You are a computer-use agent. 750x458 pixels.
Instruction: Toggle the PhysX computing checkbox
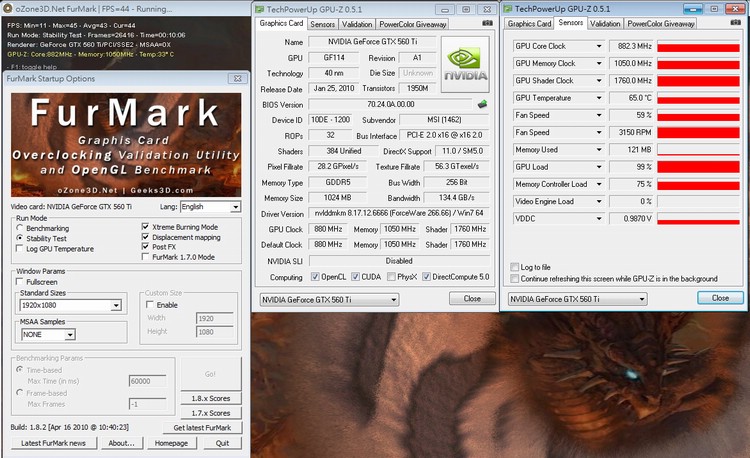click(391, 276)
